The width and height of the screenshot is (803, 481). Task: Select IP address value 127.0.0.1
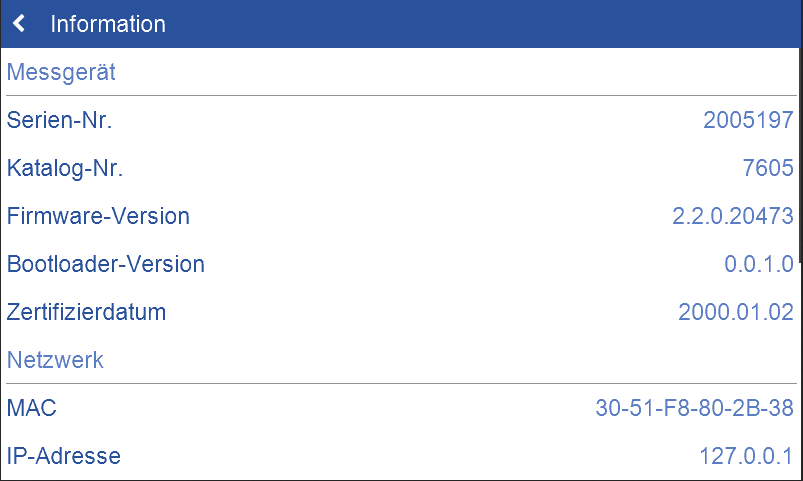[746, 456]
